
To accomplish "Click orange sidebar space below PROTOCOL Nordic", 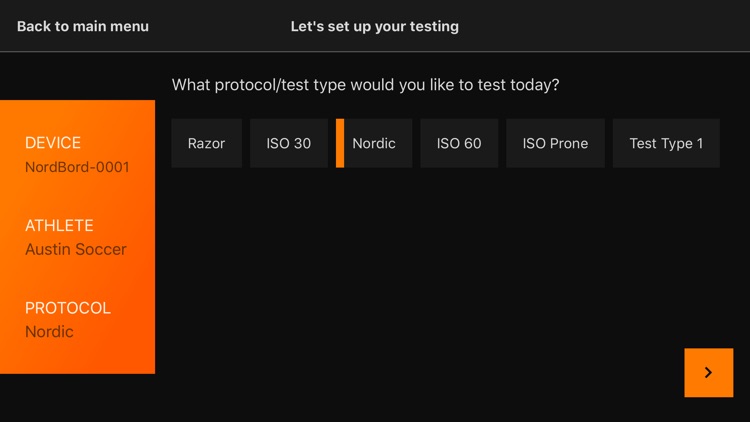I will tap(77, 358).
